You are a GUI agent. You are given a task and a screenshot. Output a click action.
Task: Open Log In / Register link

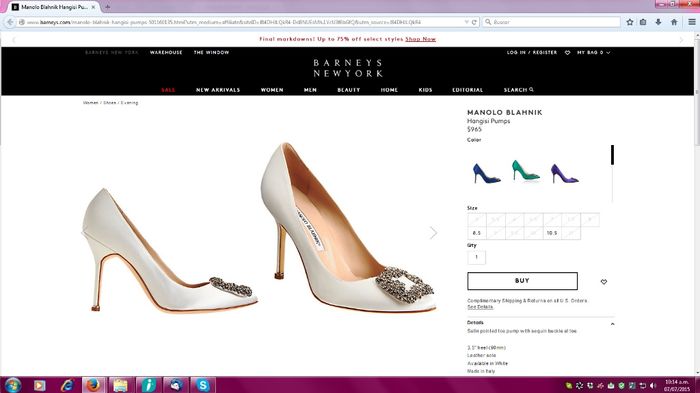pyautogui.click(x=532, y=53)
